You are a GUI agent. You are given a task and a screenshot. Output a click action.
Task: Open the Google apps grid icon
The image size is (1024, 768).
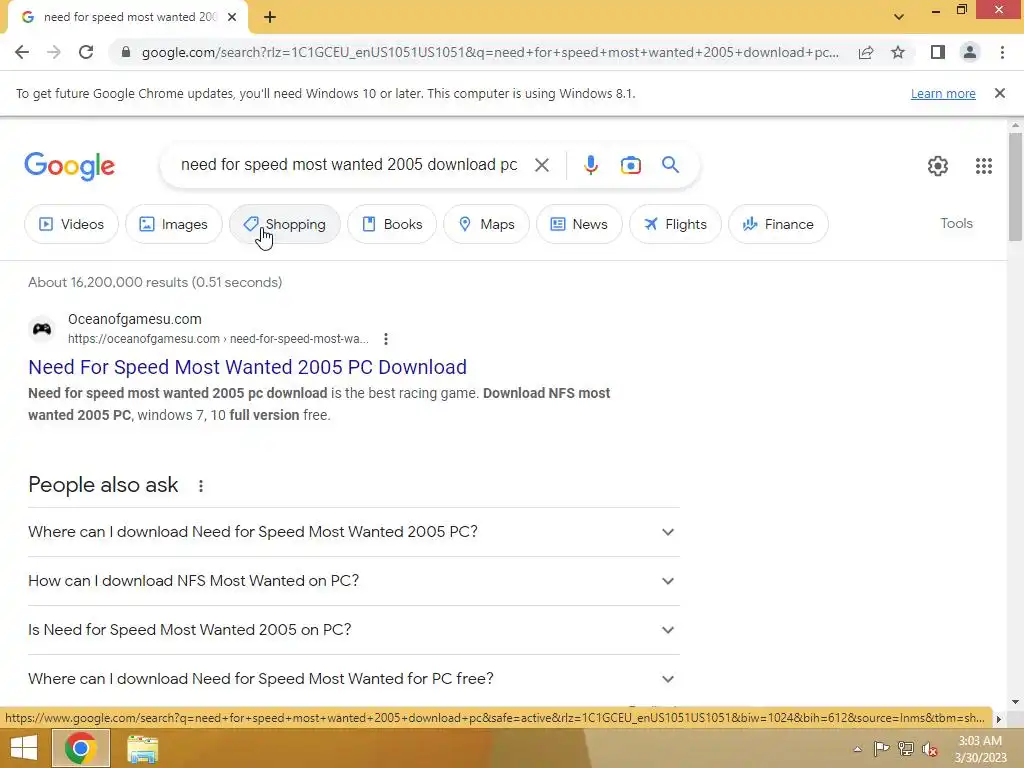pyautogui.click(x=984, y=166)
